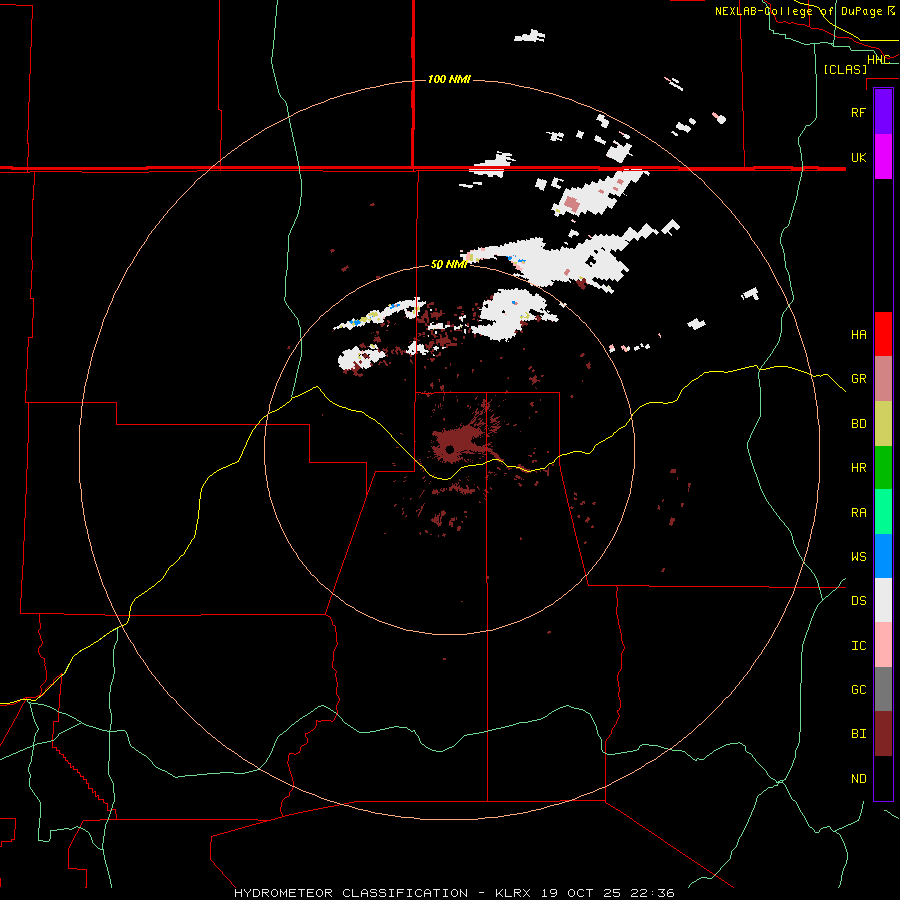
Task: Click the pink GR legend color swatch
Action: pos(883,379)
